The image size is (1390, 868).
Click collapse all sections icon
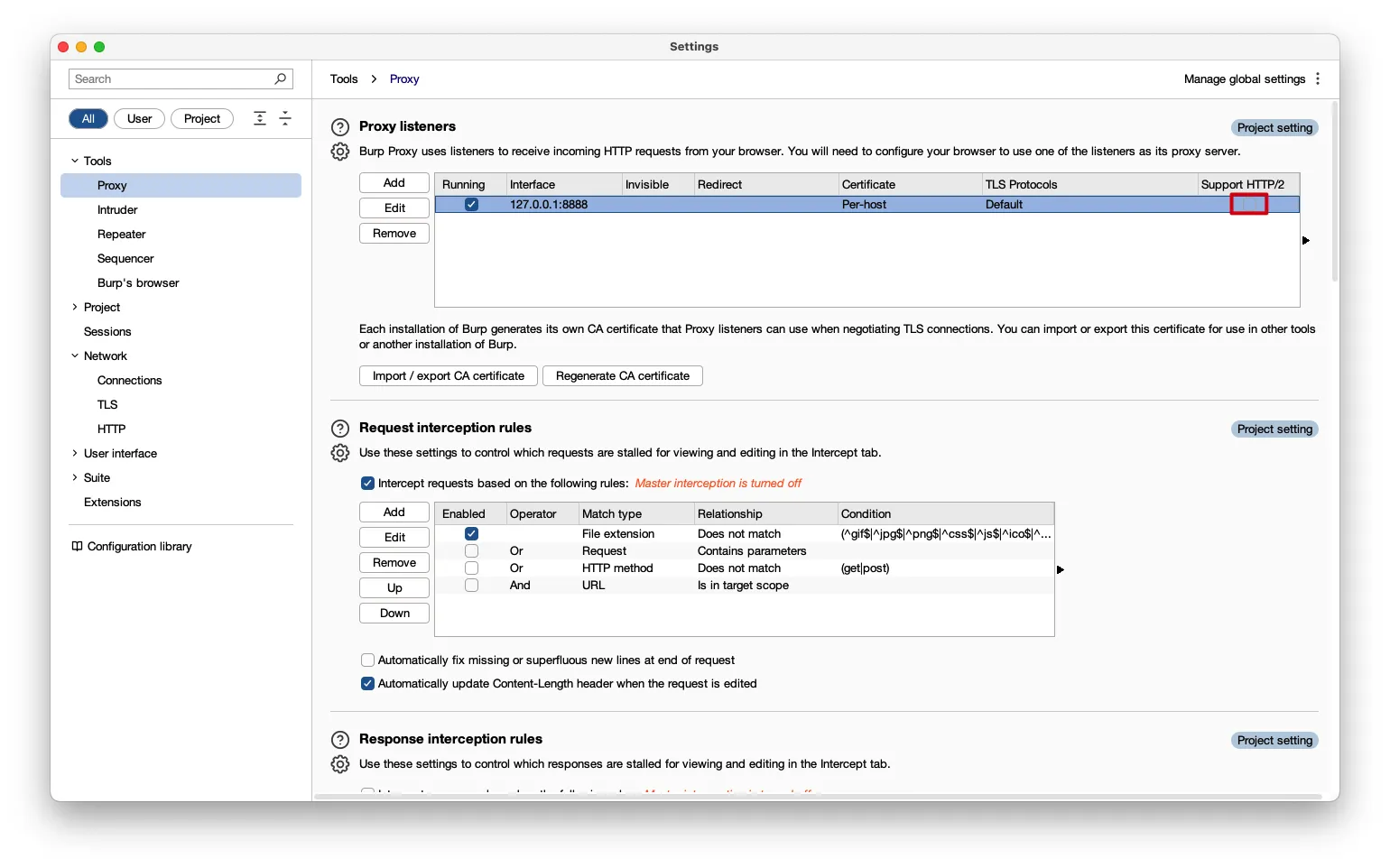click(285, 118)
